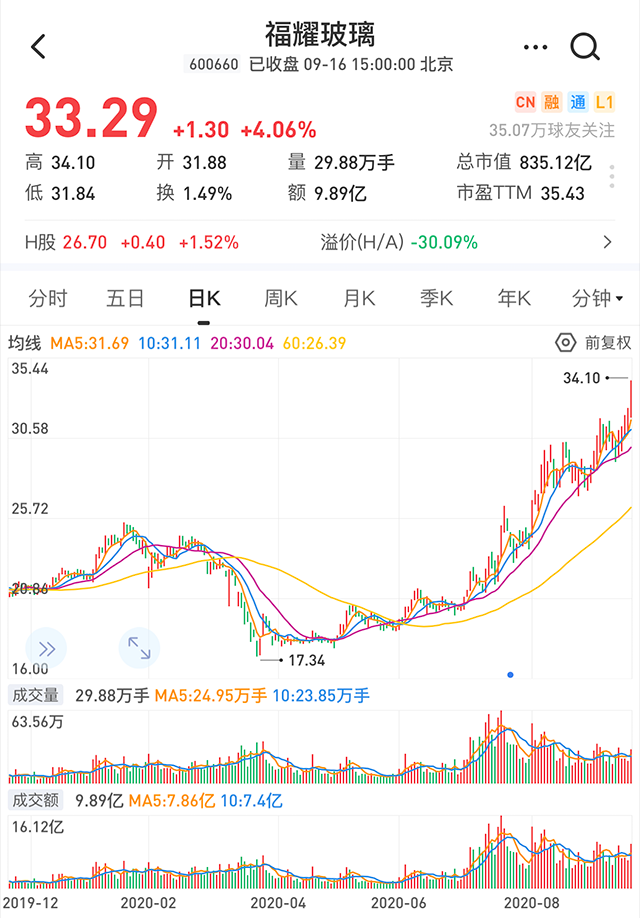
Task: Switch indicator via 成交量 label
Action: 36,696
